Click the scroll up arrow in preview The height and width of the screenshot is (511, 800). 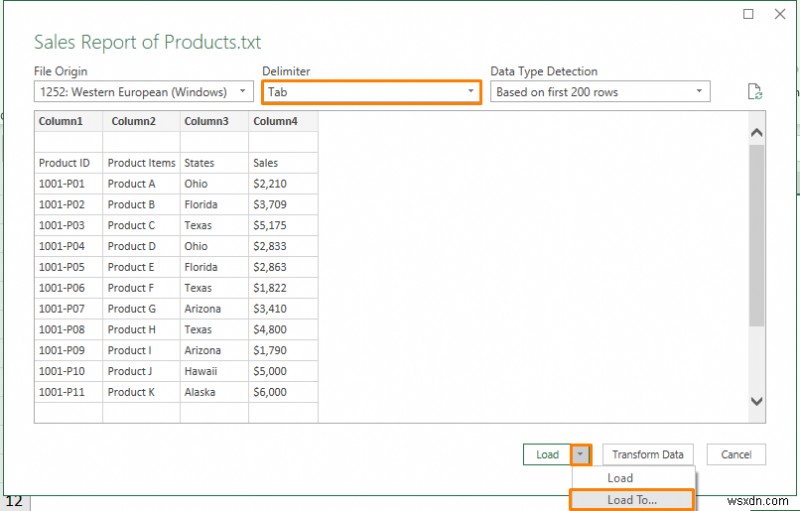[757, 133]
